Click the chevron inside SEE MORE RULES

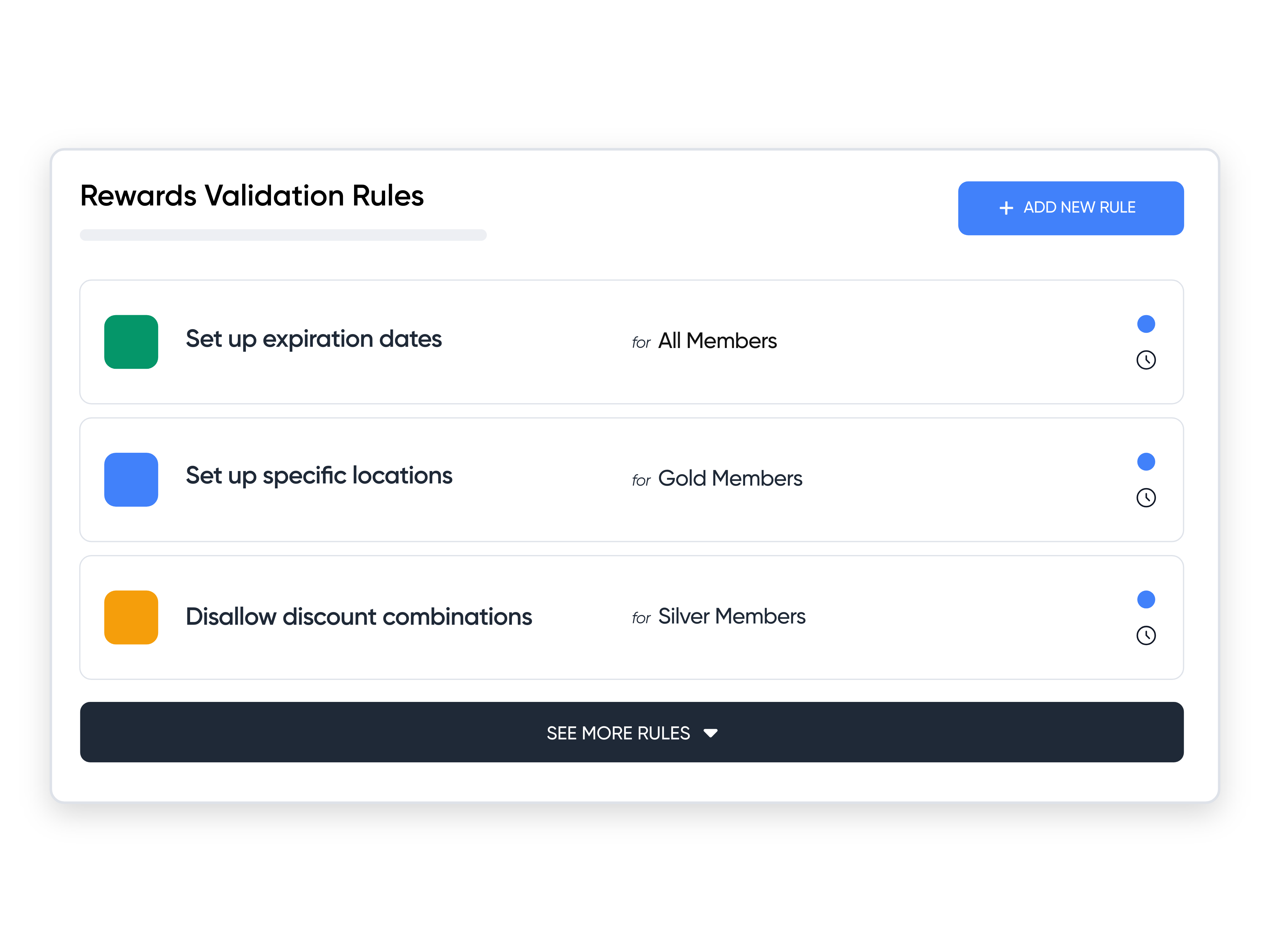pyautogui.click(x=711, y=733)
